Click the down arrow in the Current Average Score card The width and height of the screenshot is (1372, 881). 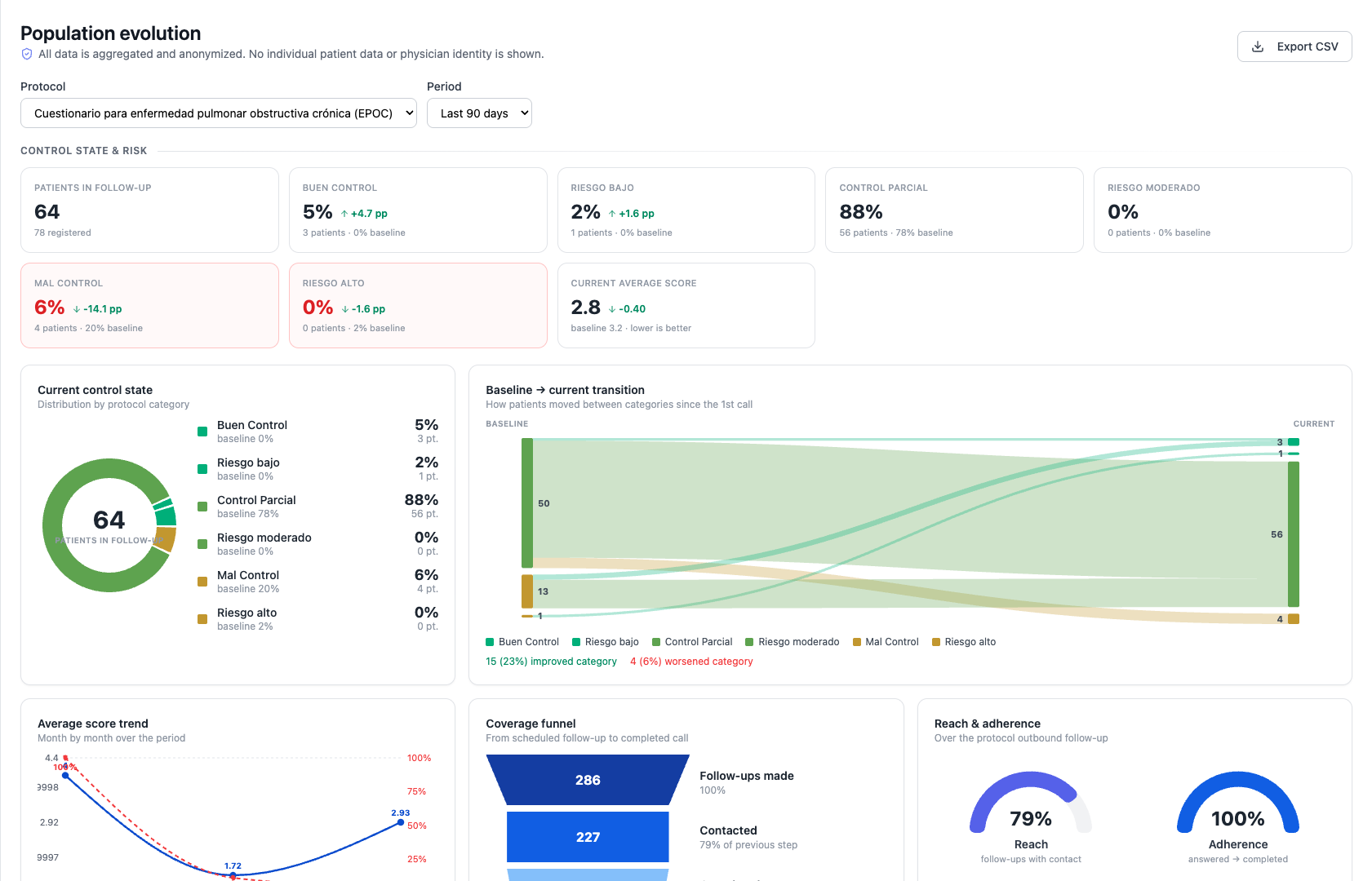tap(612, 309)
